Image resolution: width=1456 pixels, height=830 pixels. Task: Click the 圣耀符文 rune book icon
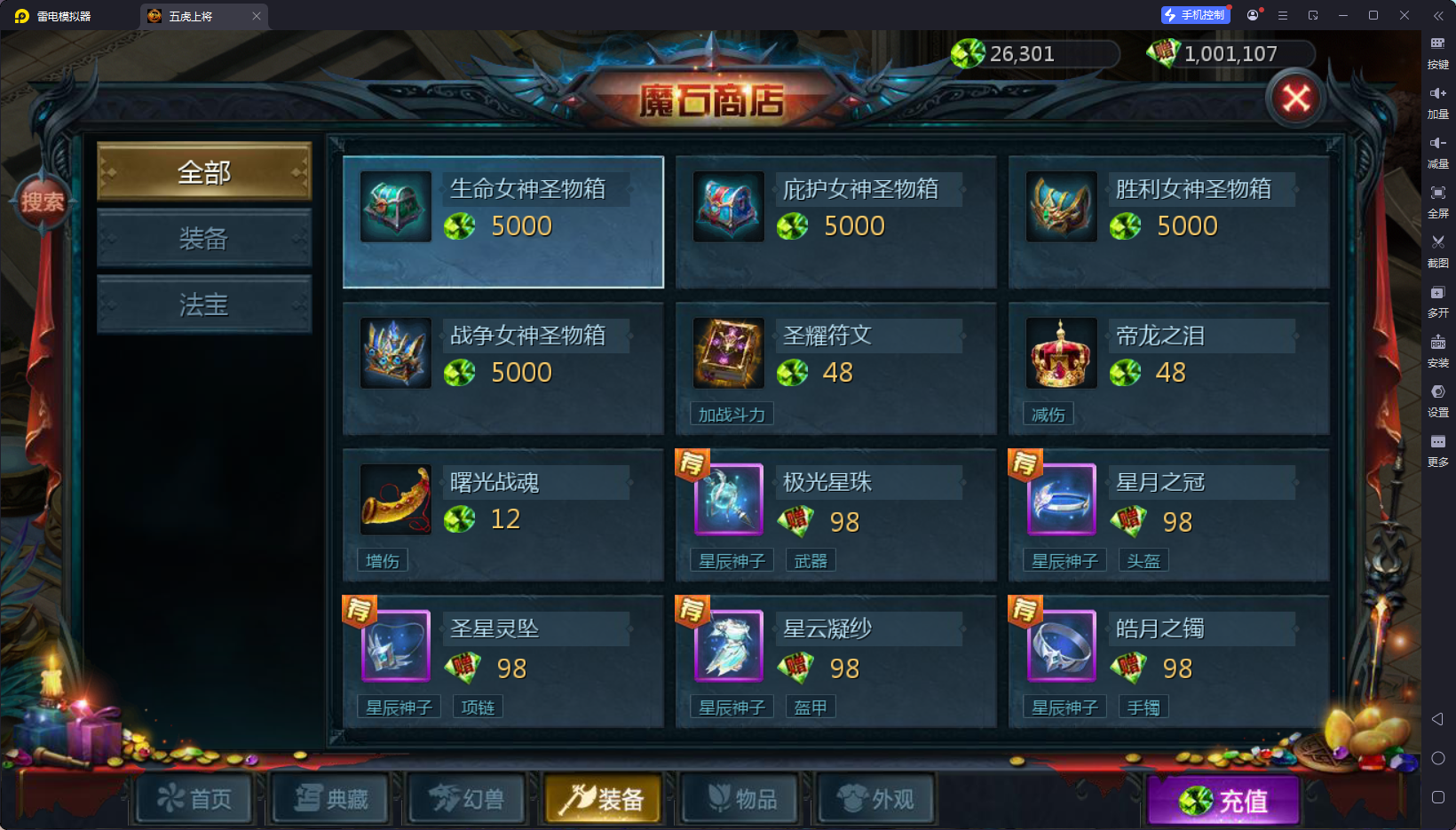coord(729,353)
